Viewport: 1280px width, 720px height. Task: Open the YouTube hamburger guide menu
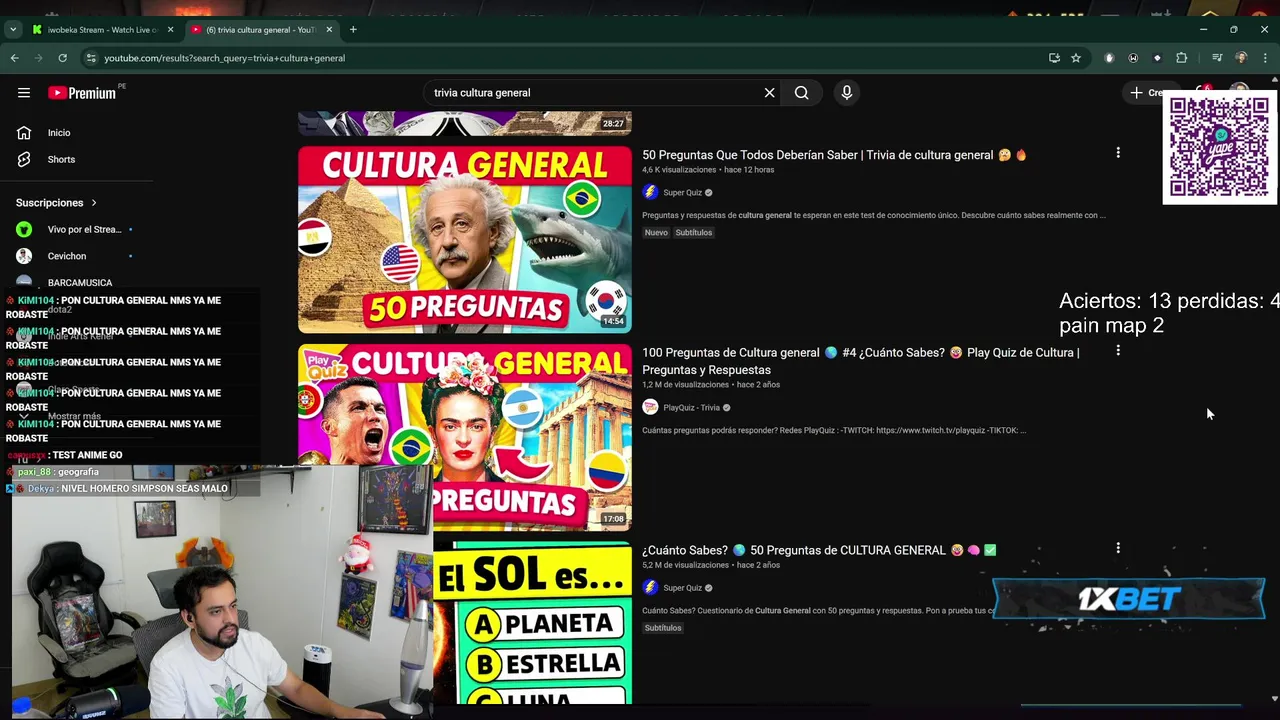(24, 93)
